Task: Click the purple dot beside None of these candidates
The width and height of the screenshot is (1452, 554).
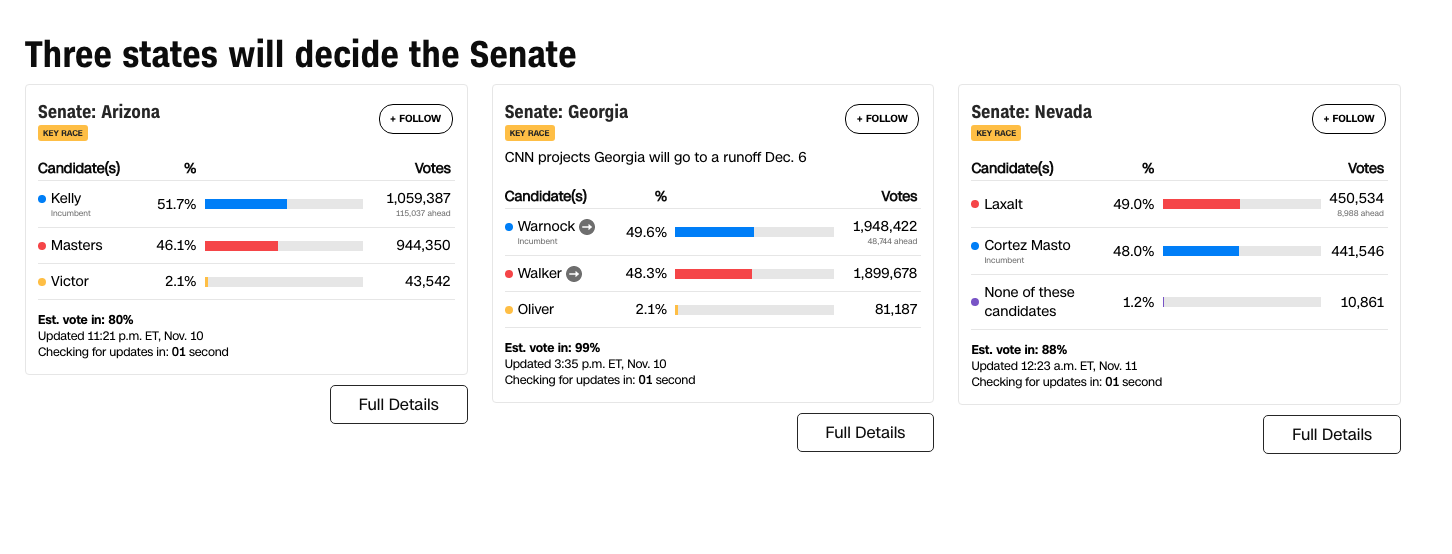Action: (x=975, y=302)
